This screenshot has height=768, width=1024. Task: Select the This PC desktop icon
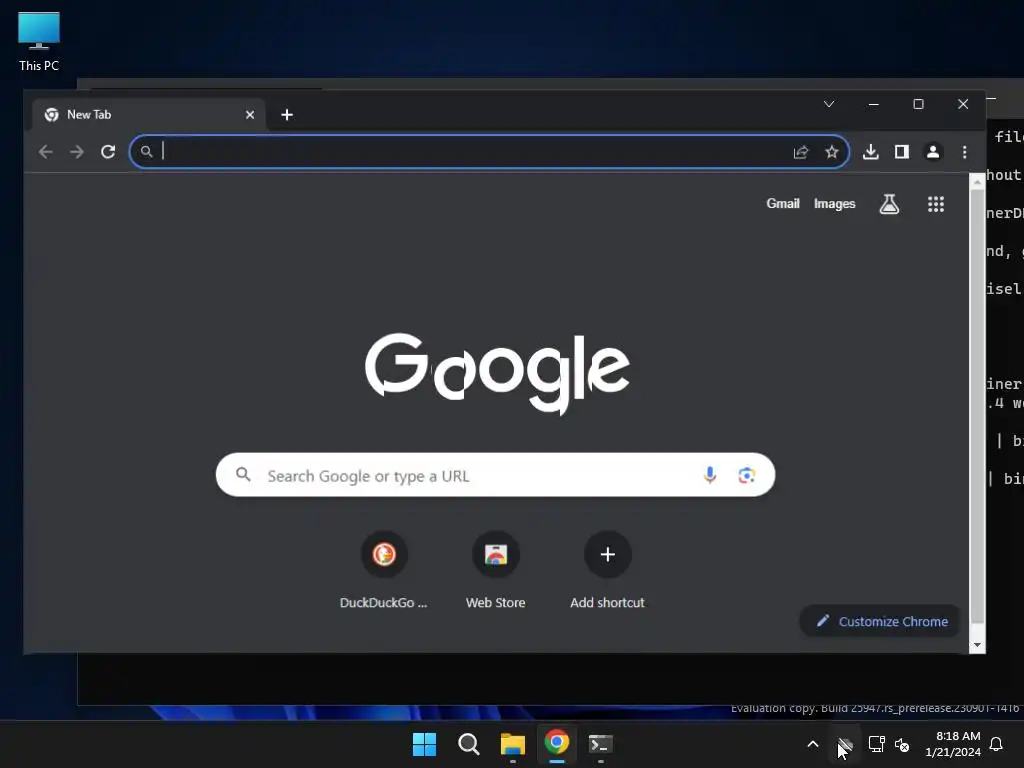39,42
